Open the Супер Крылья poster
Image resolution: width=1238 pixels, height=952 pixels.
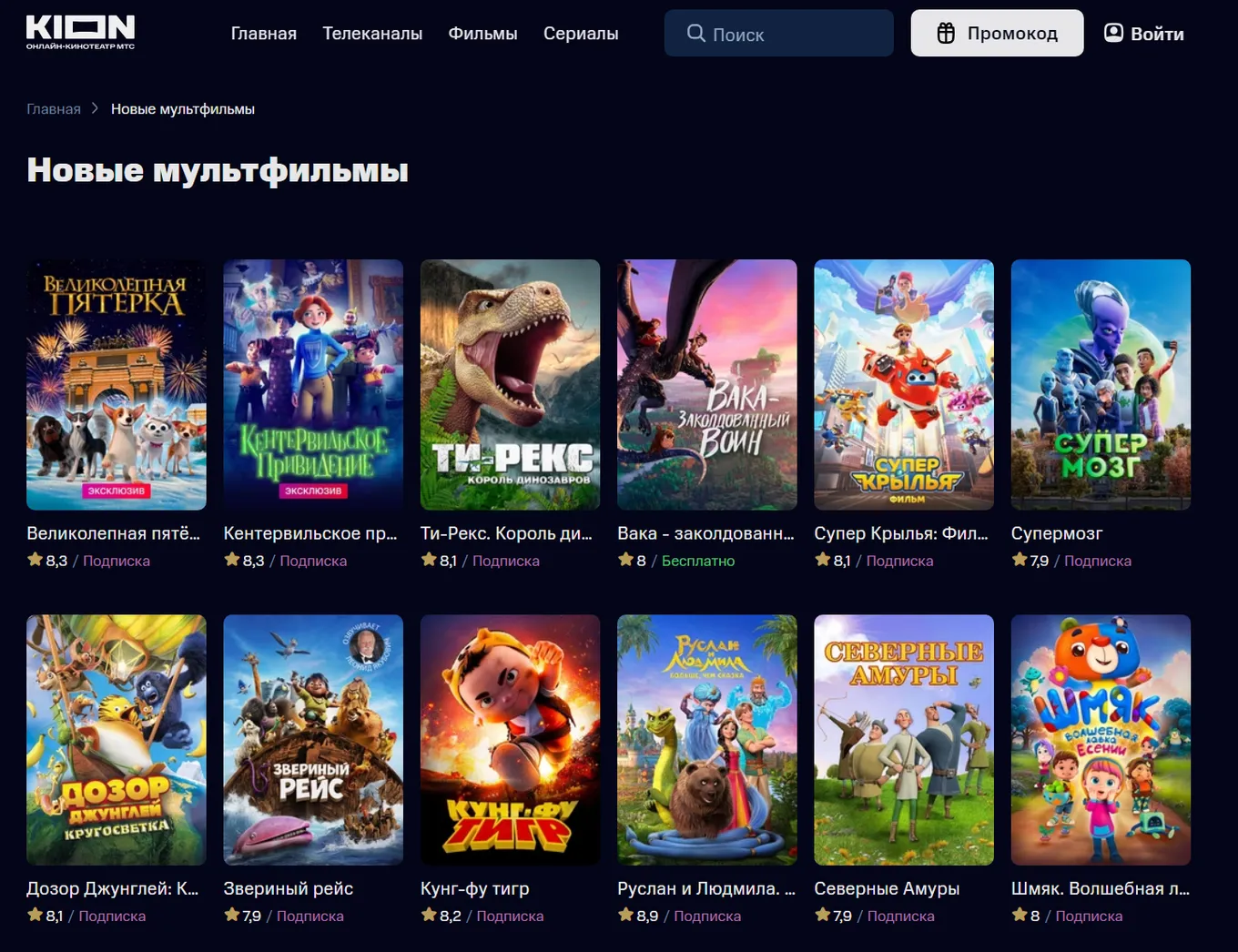click(x=904, y=385)
